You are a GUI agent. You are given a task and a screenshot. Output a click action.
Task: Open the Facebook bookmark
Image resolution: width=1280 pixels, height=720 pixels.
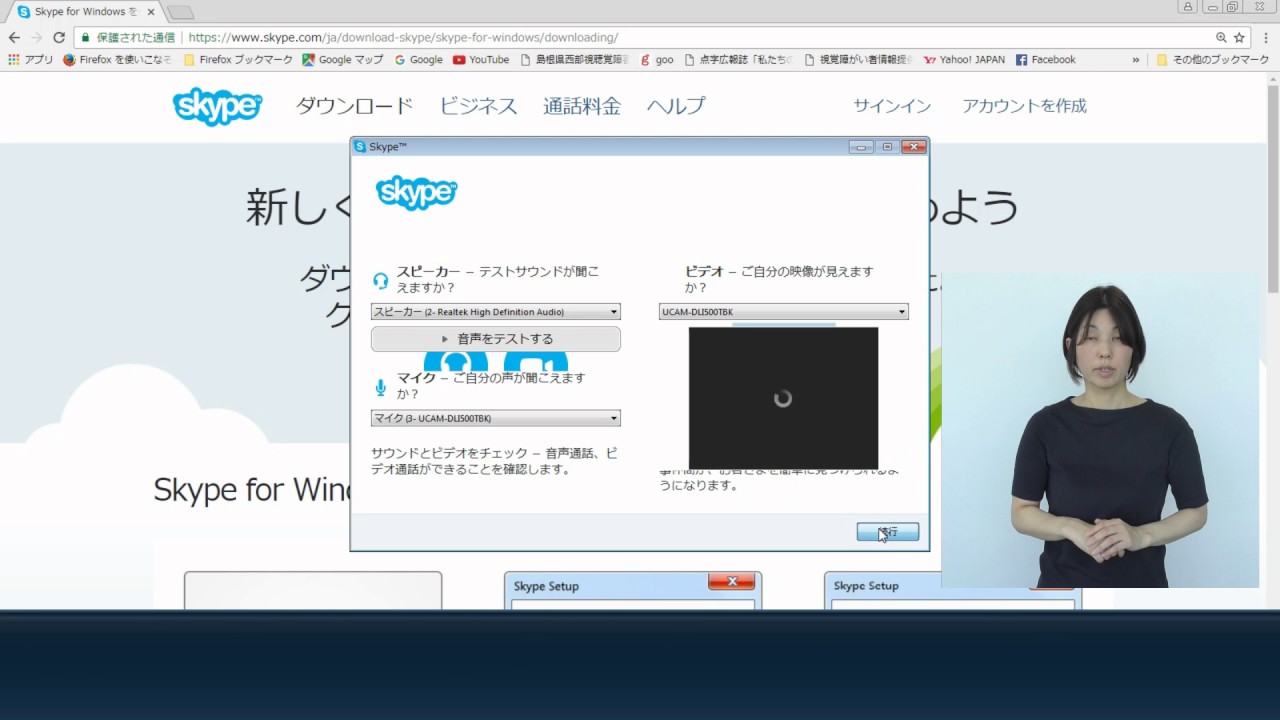(1046, 60)
